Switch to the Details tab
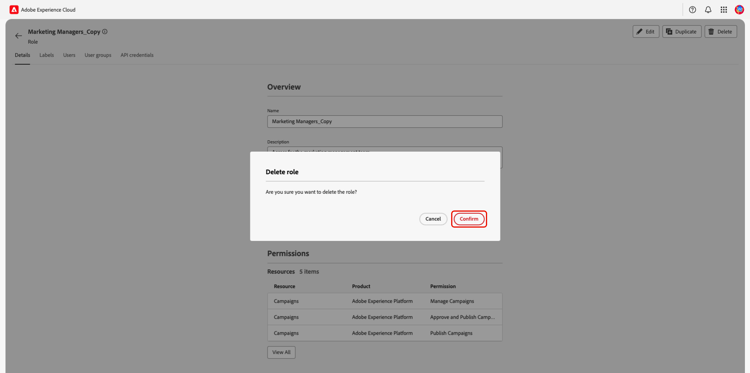Screen dimensions: 750x373 pos(22,55)
